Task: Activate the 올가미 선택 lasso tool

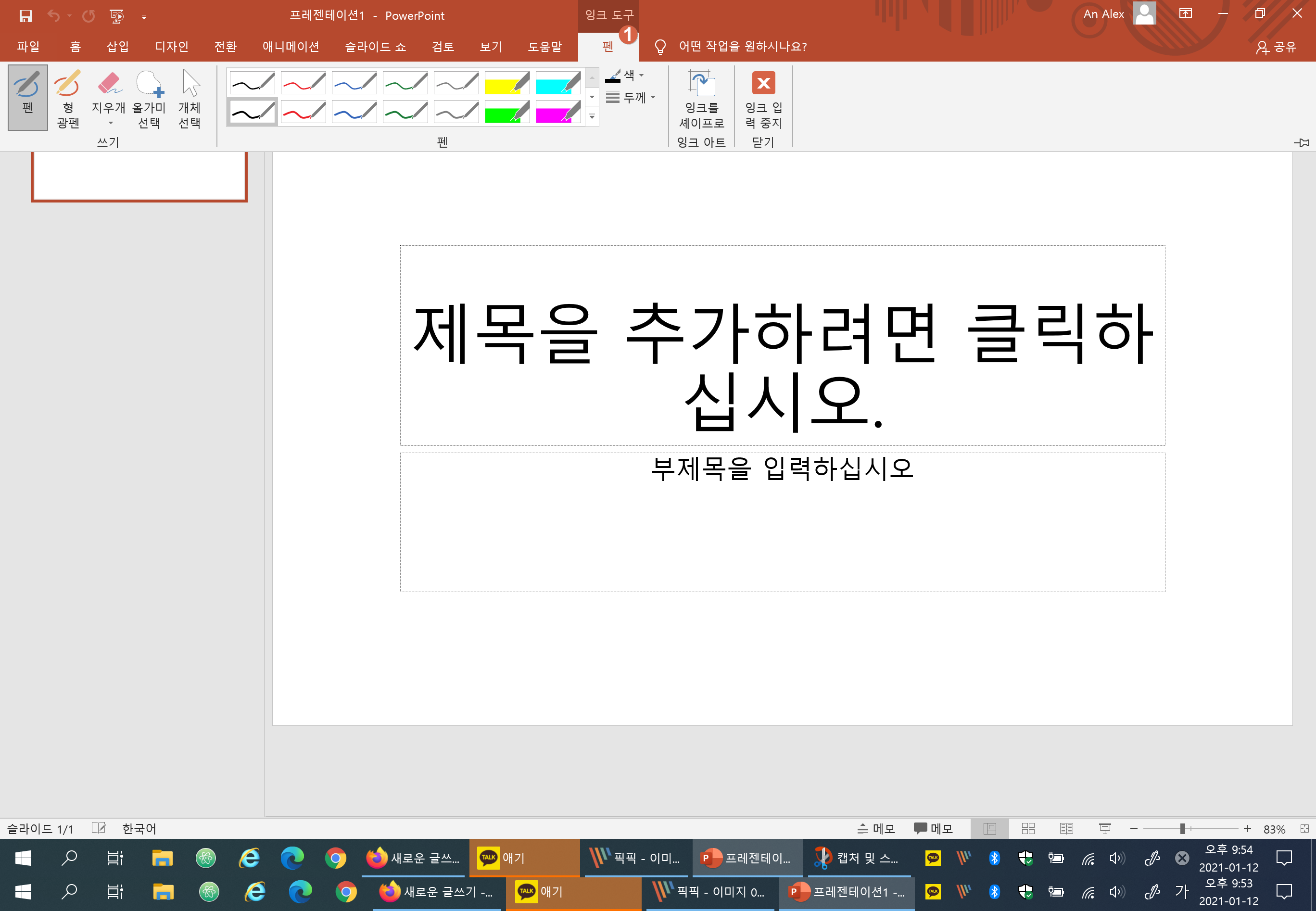Action: (149, 97)
